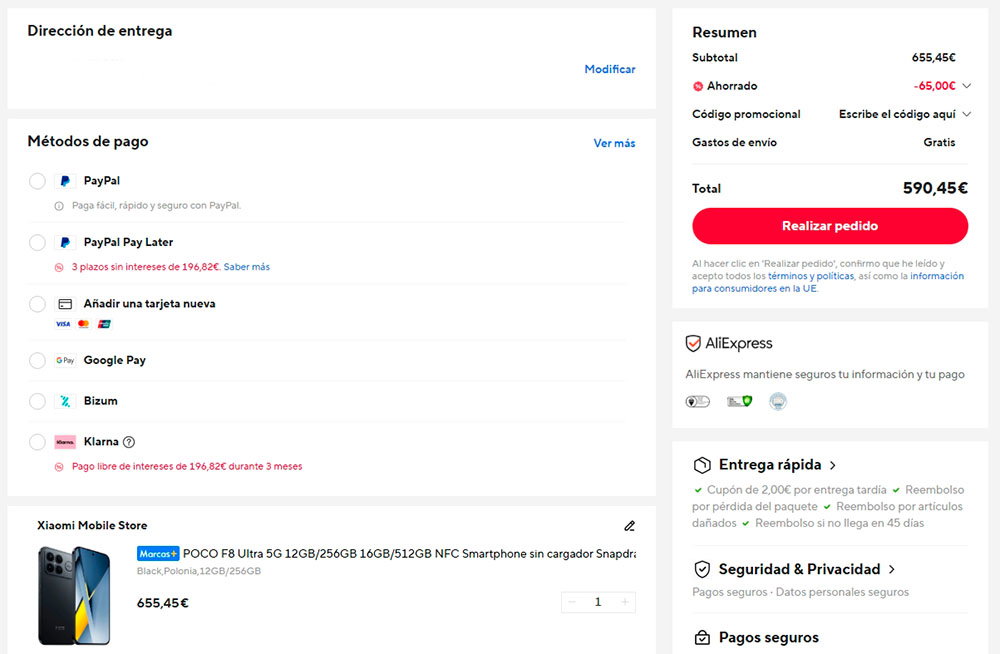Open the términos y políticas link
1000x654 pixels.
[x=811, y=276]
